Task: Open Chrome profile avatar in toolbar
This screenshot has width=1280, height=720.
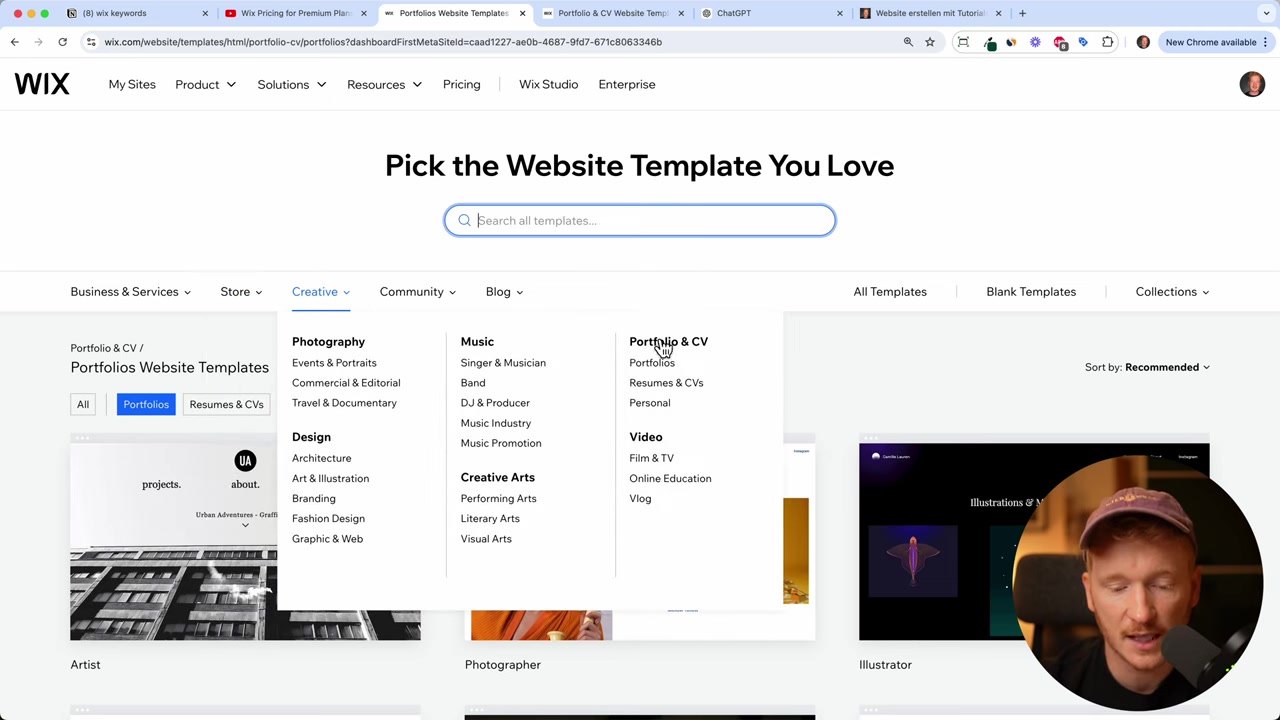Action: pyautogui.click(x=1143, y=42)
